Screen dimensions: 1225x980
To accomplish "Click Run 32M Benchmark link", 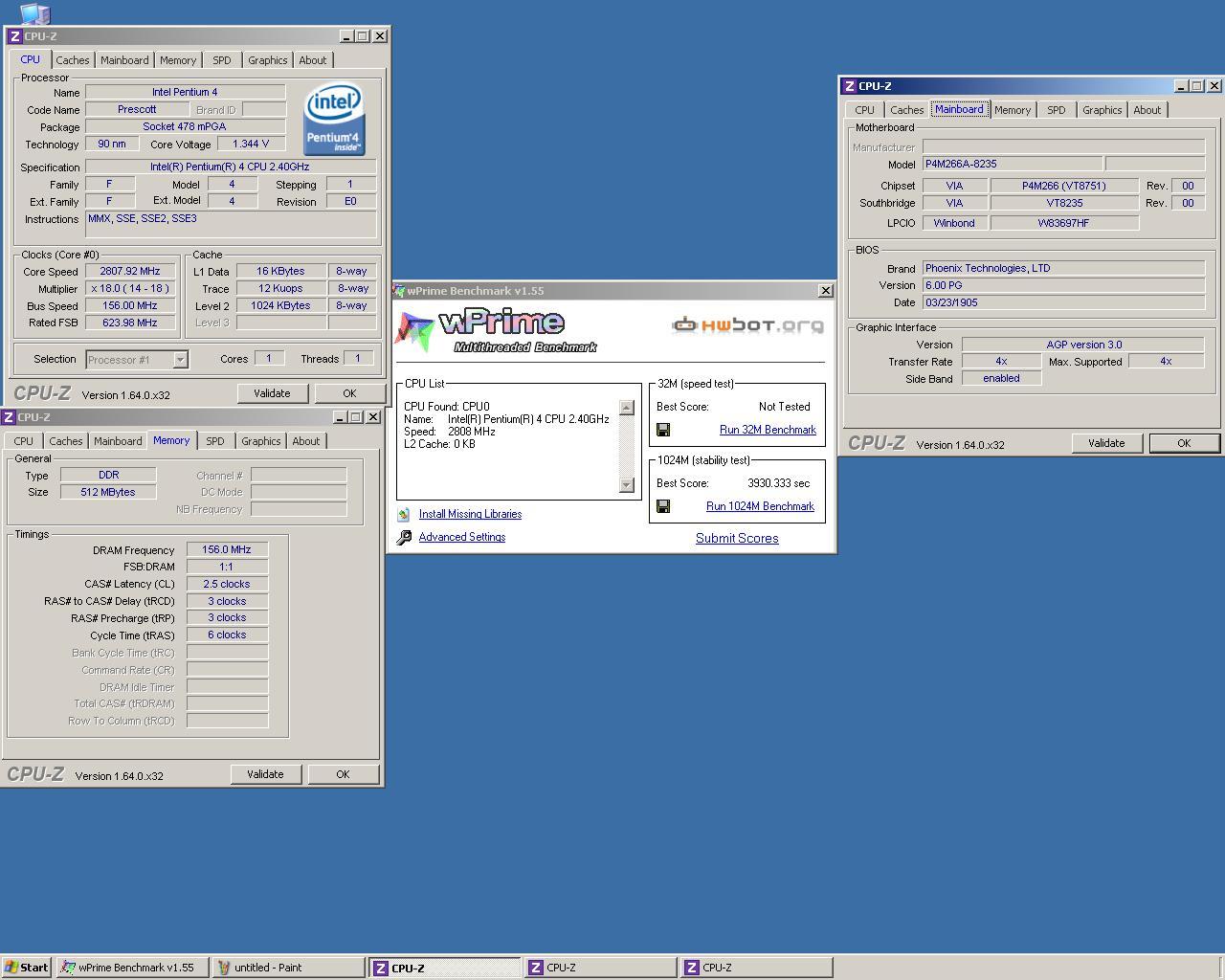I will pyautogui.click(x=768, y=430).
